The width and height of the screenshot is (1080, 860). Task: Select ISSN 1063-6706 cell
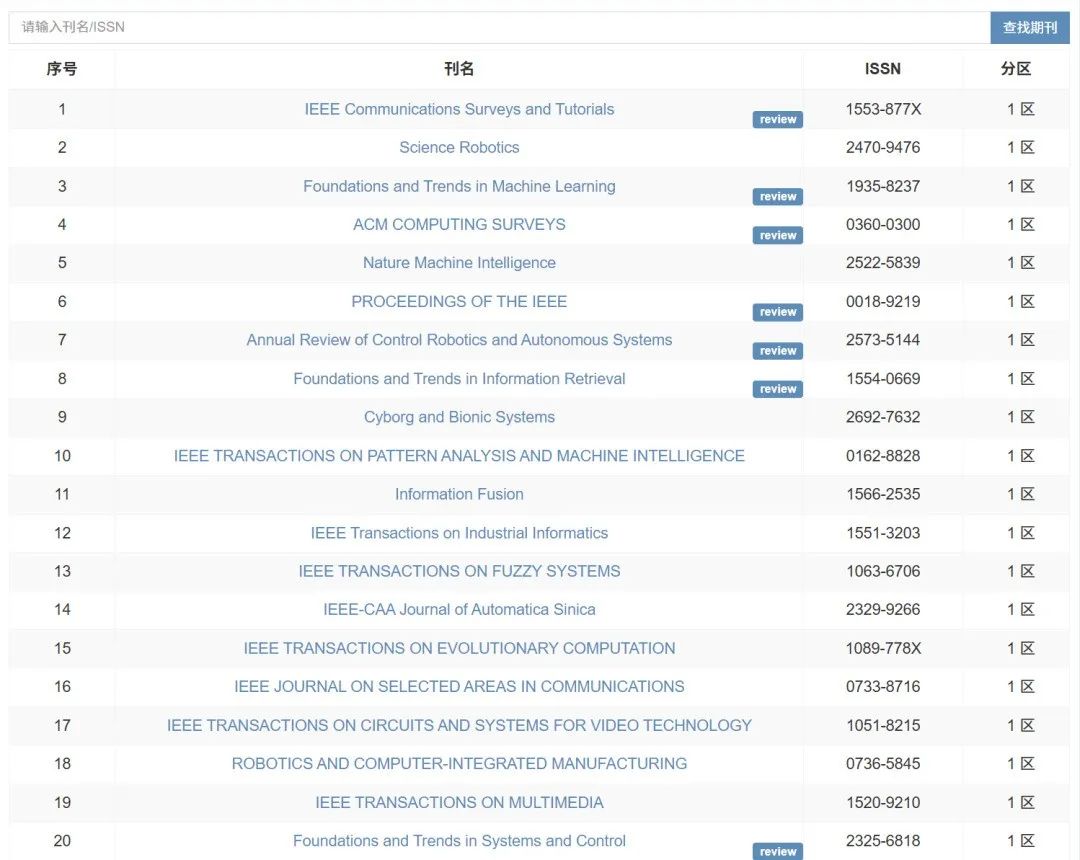(883, 571)
